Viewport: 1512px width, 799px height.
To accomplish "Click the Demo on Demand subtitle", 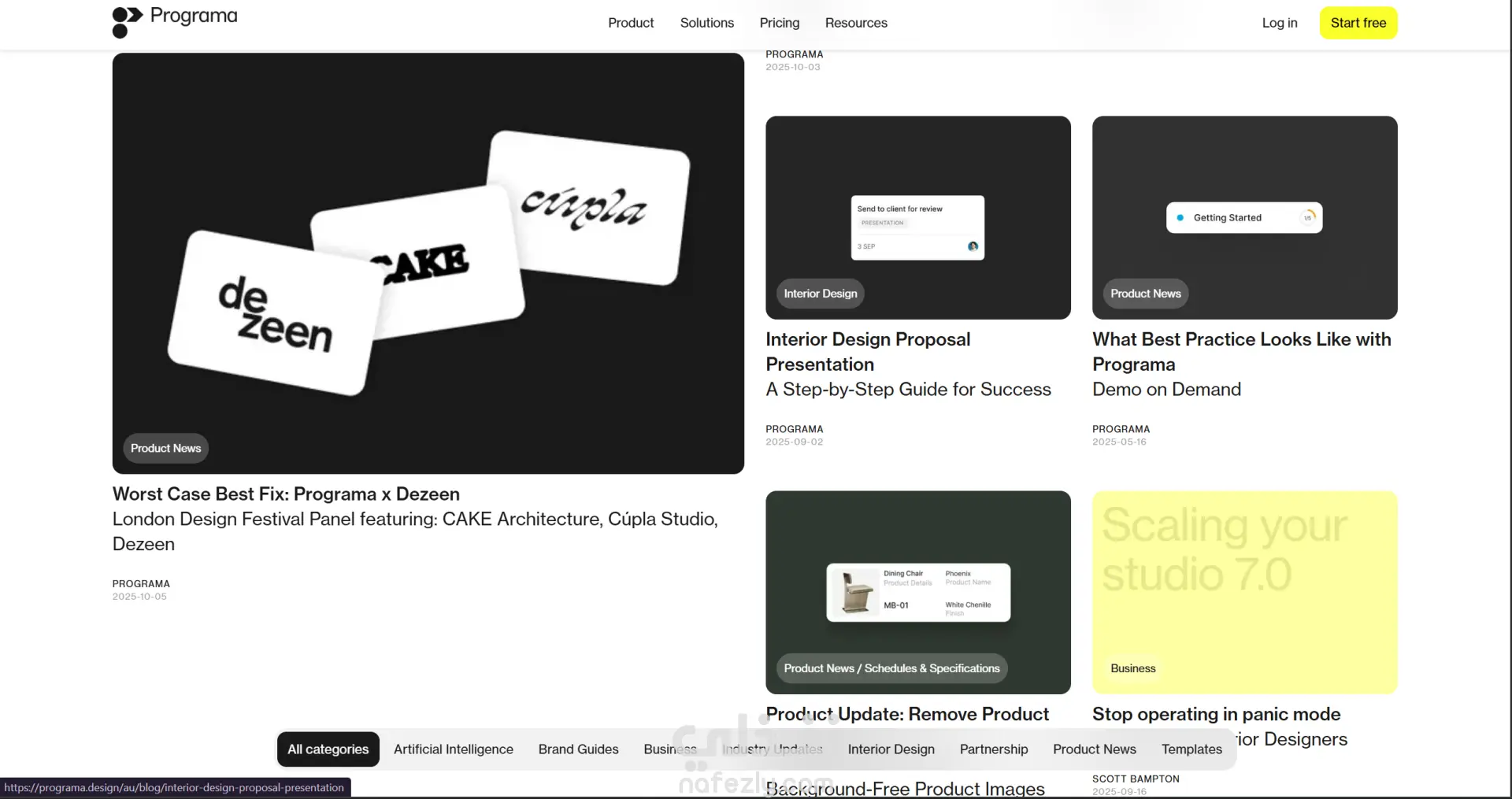I will (1166, 390).
